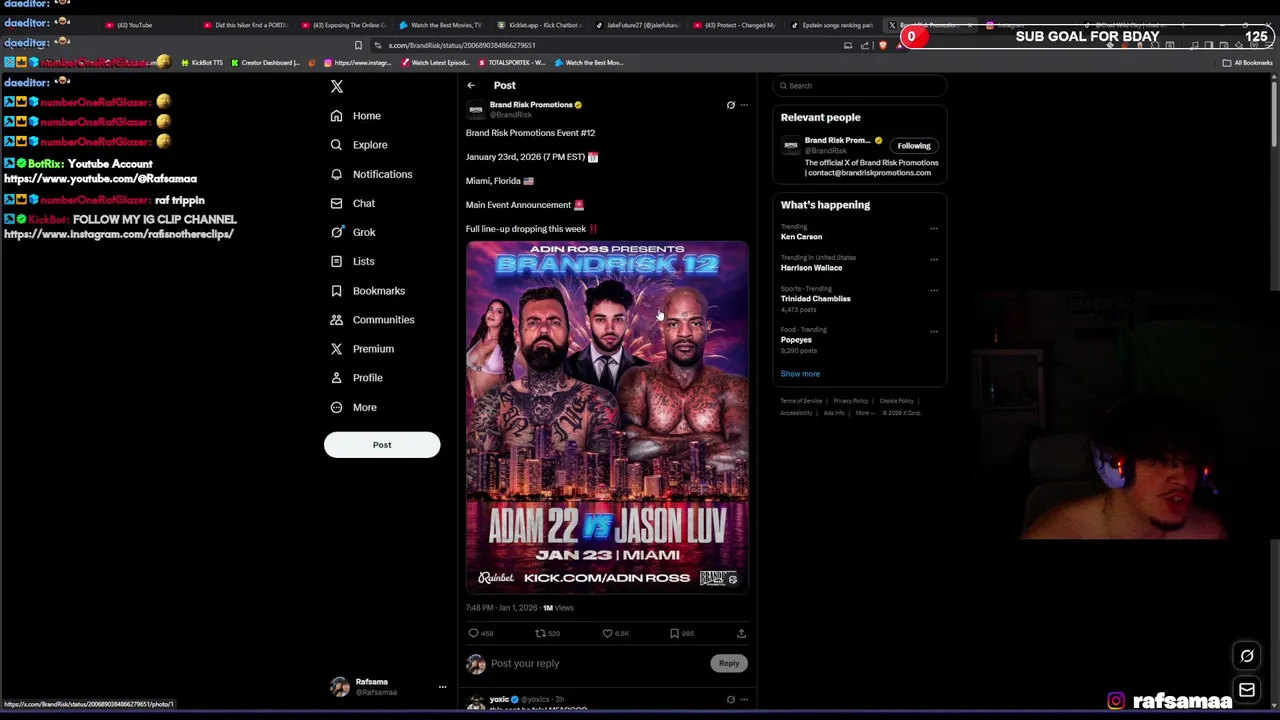Click the Rafsama account avatar
The width and height of the screenshot is (1280, 720).
(x=340, y=687)
